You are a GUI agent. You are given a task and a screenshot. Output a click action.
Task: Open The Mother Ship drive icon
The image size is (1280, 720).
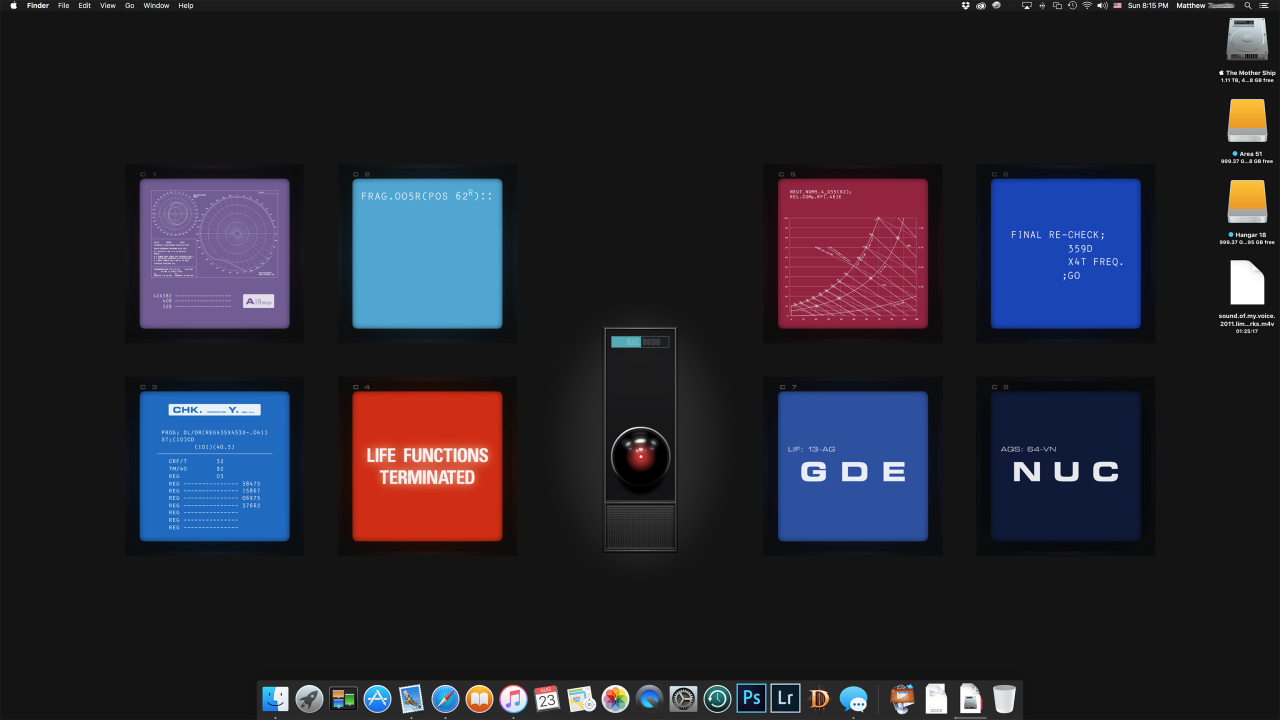coord(1247,40)
